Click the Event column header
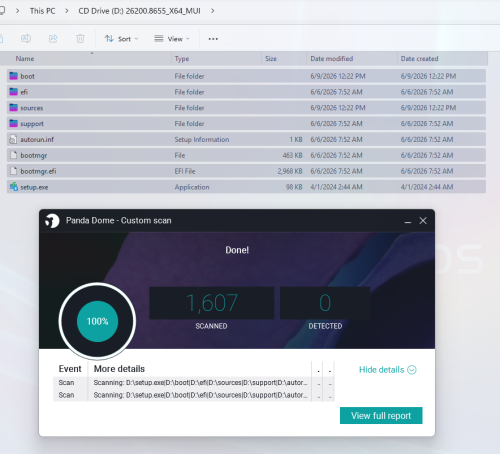 [70, 369]
